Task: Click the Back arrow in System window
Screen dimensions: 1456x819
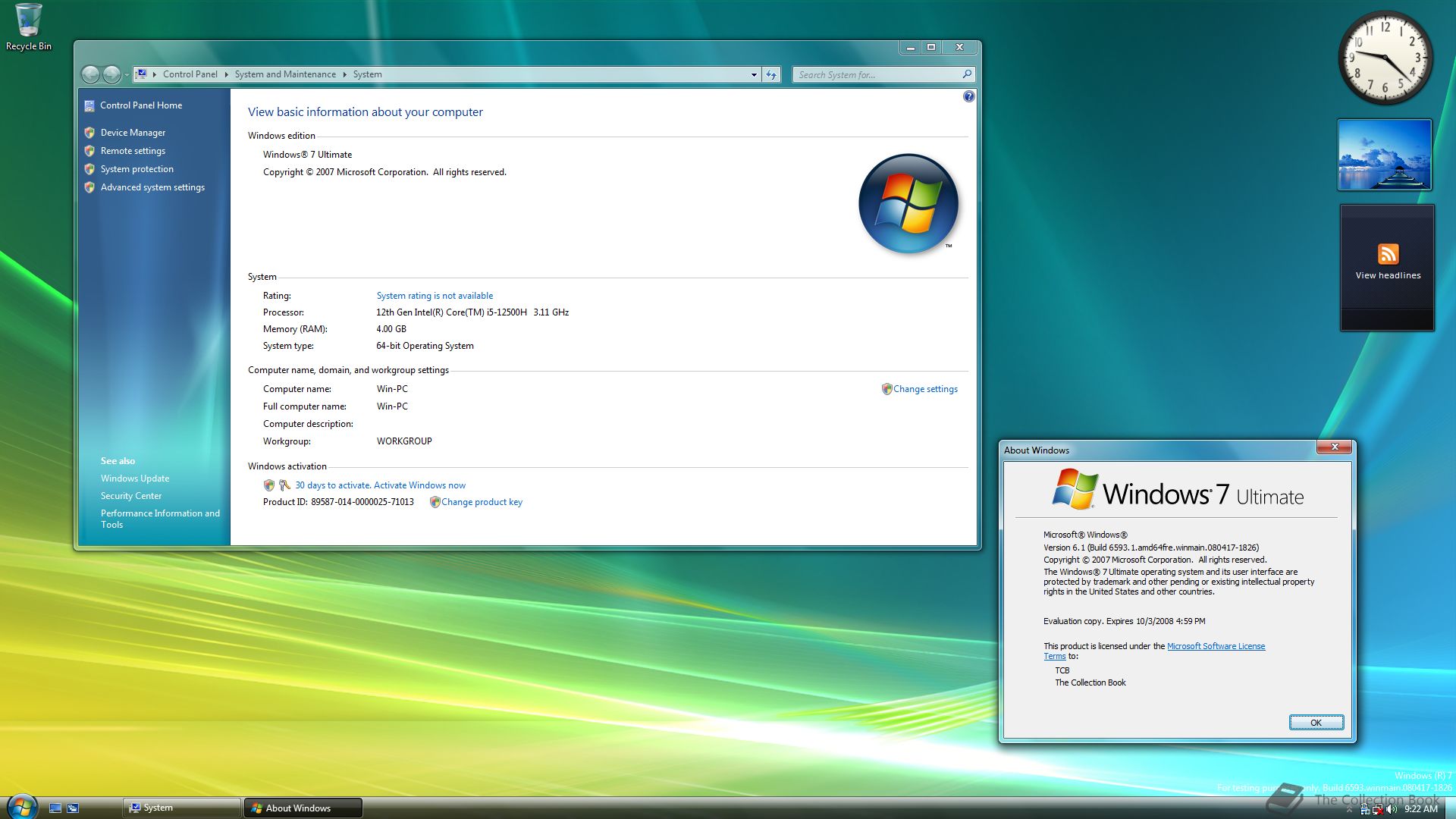Action: point(90,74)
